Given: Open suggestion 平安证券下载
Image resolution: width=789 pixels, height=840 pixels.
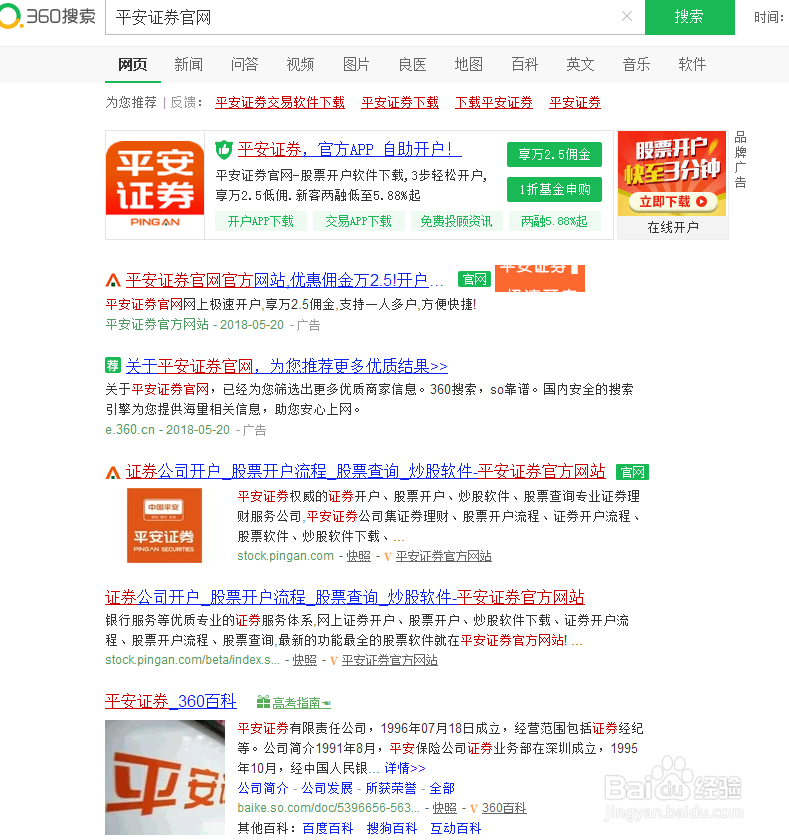Looking at the screenshot, I should click(400, 102).
